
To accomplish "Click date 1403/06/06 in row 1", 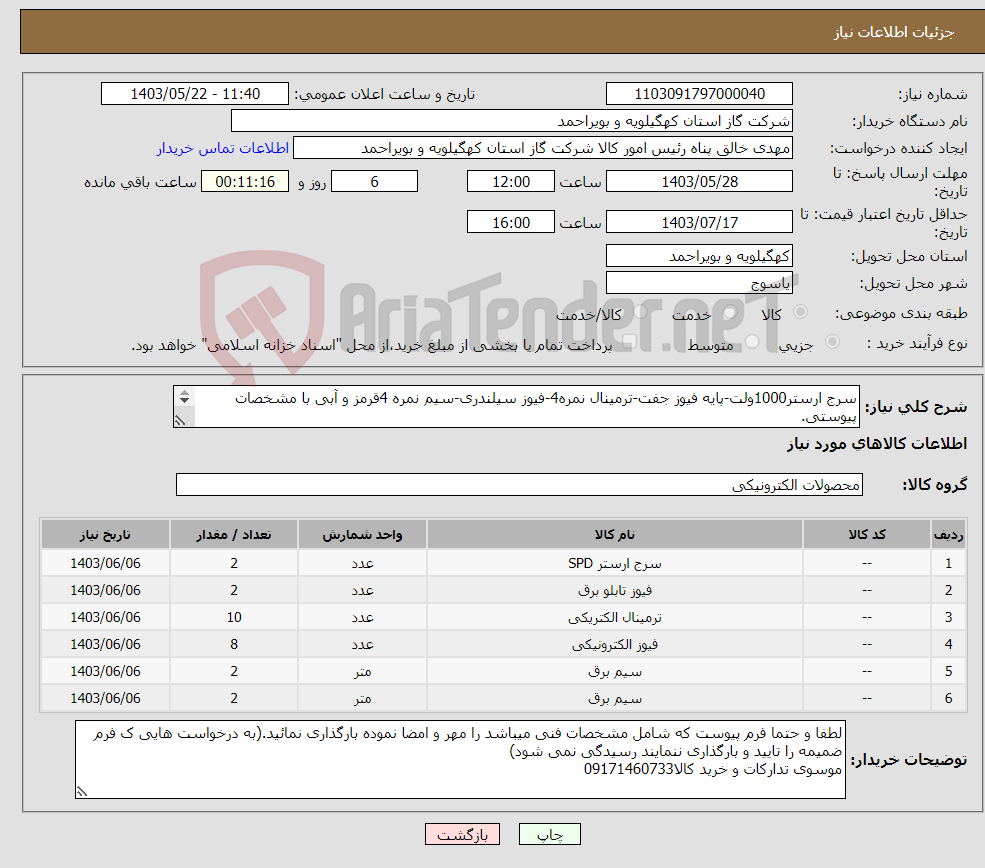I will tap(106, 563).
